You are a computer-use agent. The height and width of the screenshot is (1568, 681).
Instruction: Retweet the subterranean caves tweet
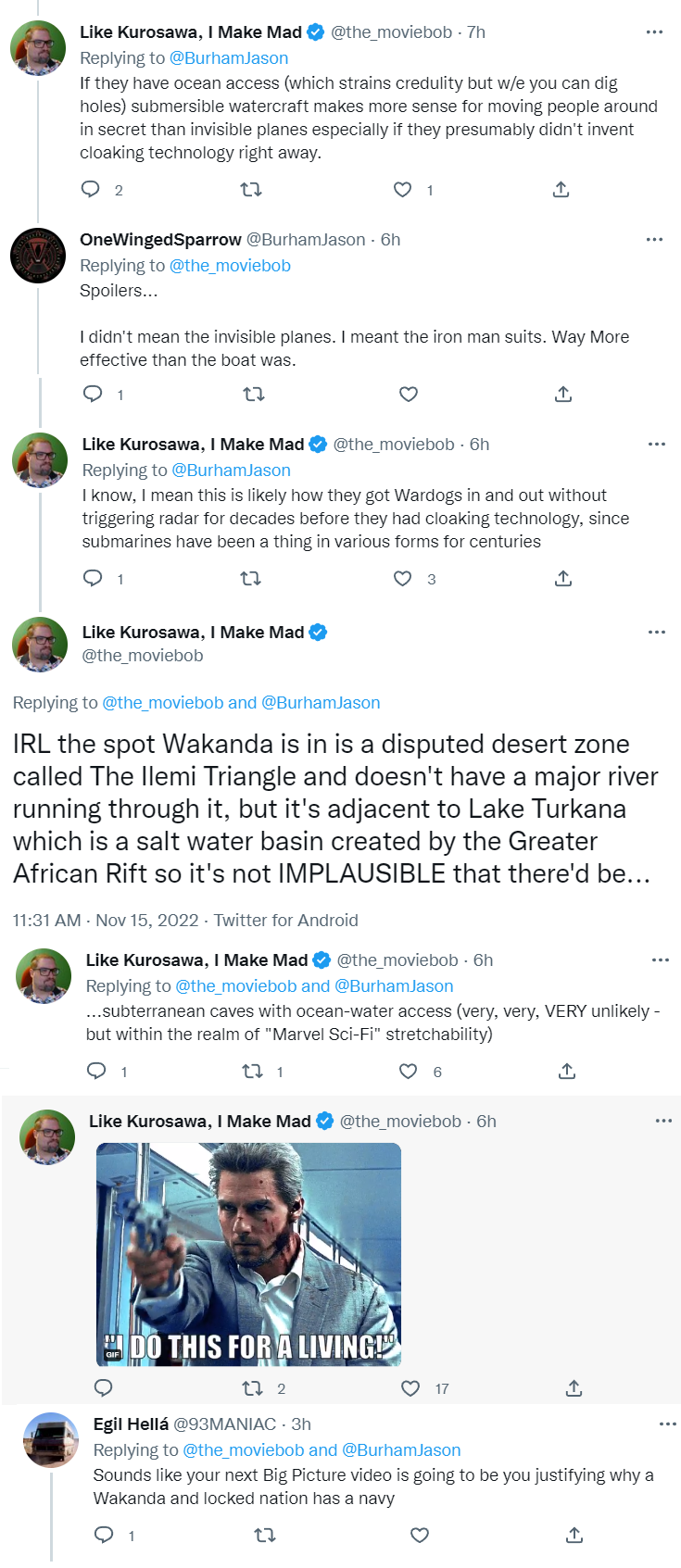(x=253, y=1072)
